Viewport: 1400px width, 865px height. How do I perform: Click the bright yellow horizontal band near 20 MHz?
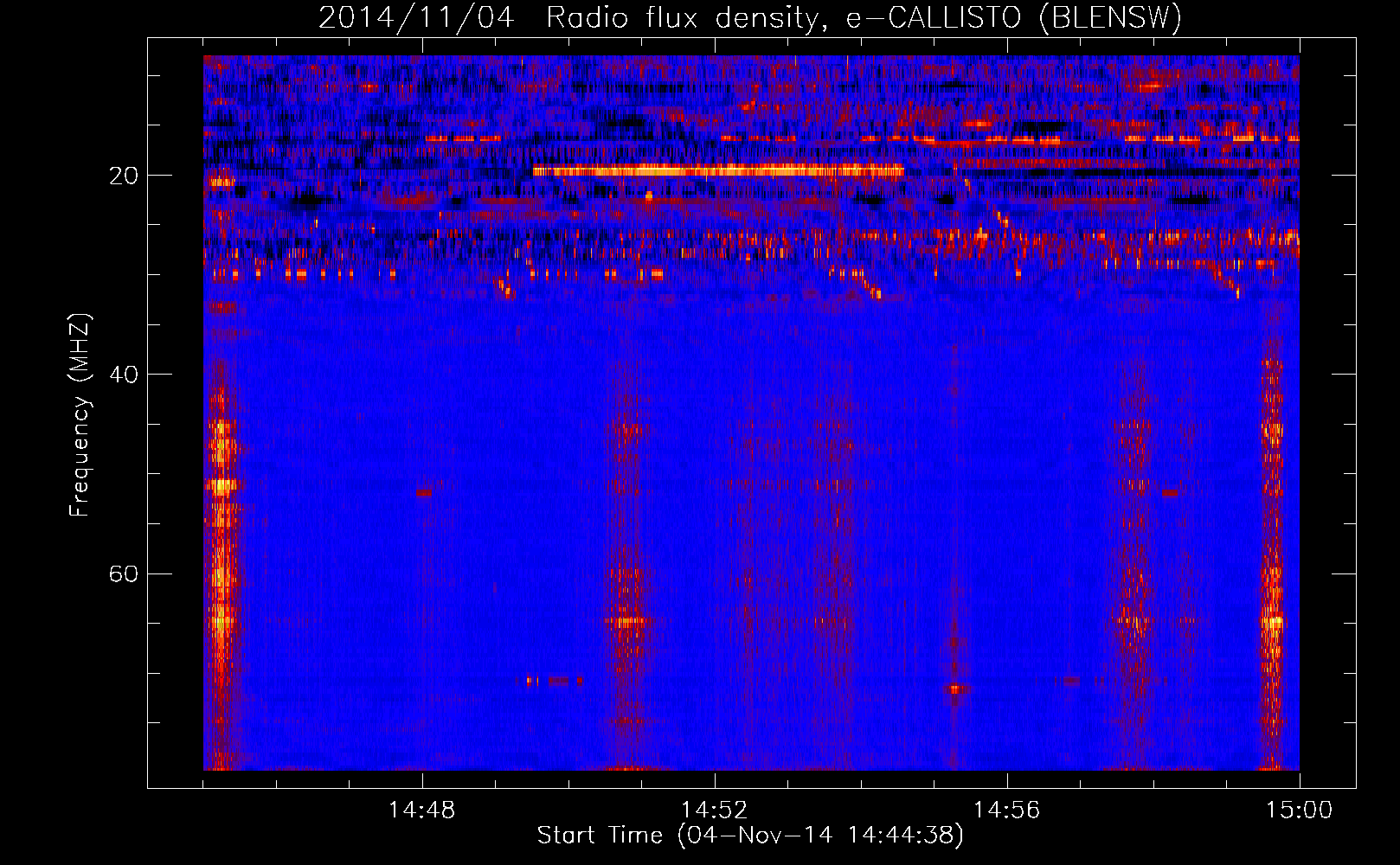(x=718, y=170)
